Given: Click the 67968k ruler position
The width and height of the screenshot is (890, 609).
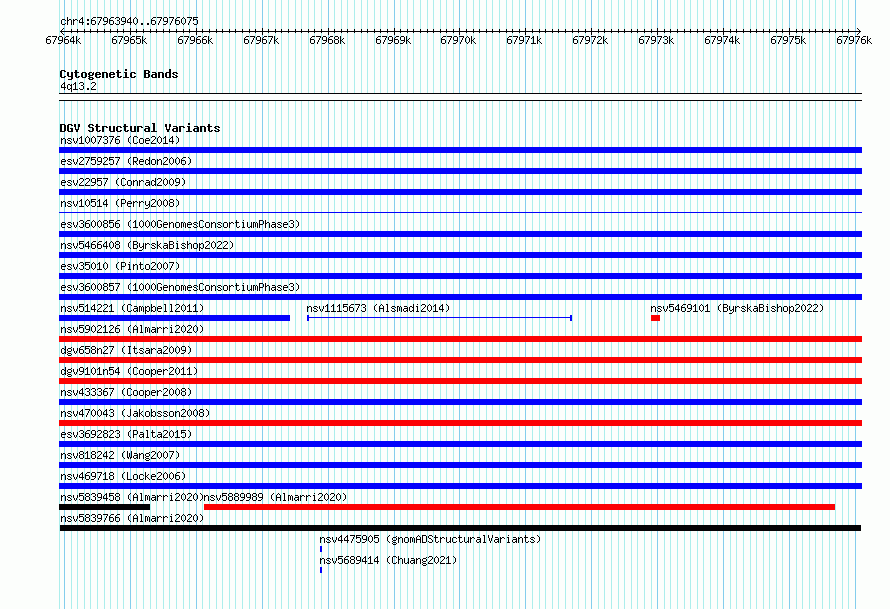Looking at the screenshot, I should pos(327,40).
